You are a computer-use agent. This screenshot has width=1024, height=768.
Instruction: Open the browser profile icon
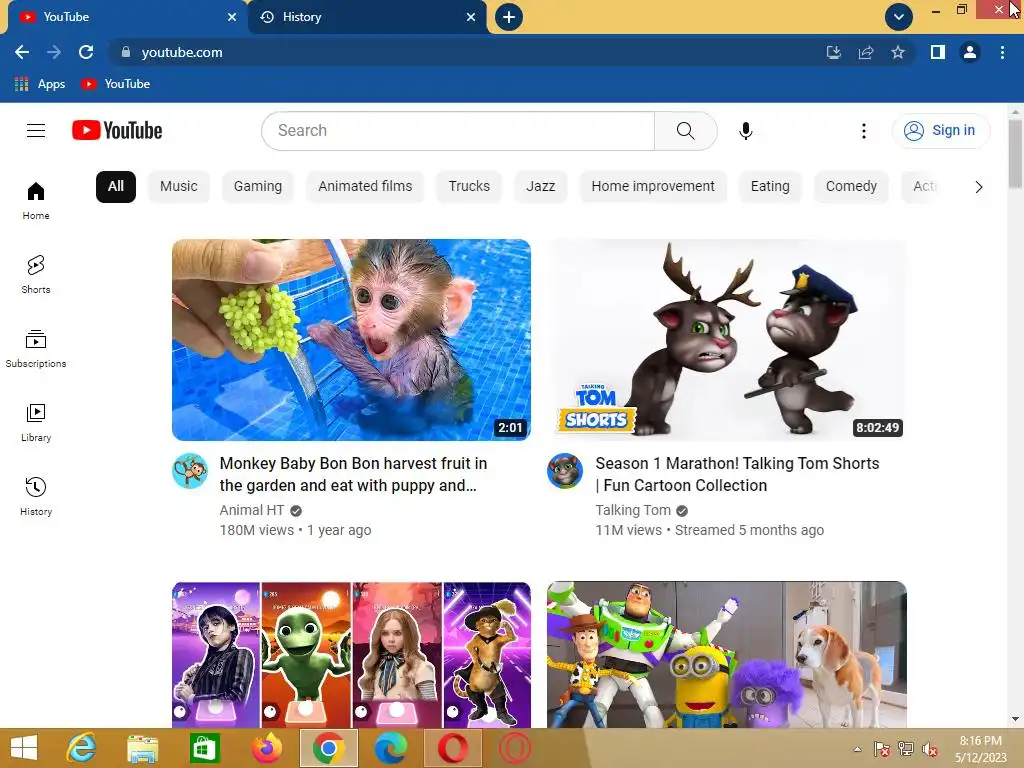(x=970, y=52)
